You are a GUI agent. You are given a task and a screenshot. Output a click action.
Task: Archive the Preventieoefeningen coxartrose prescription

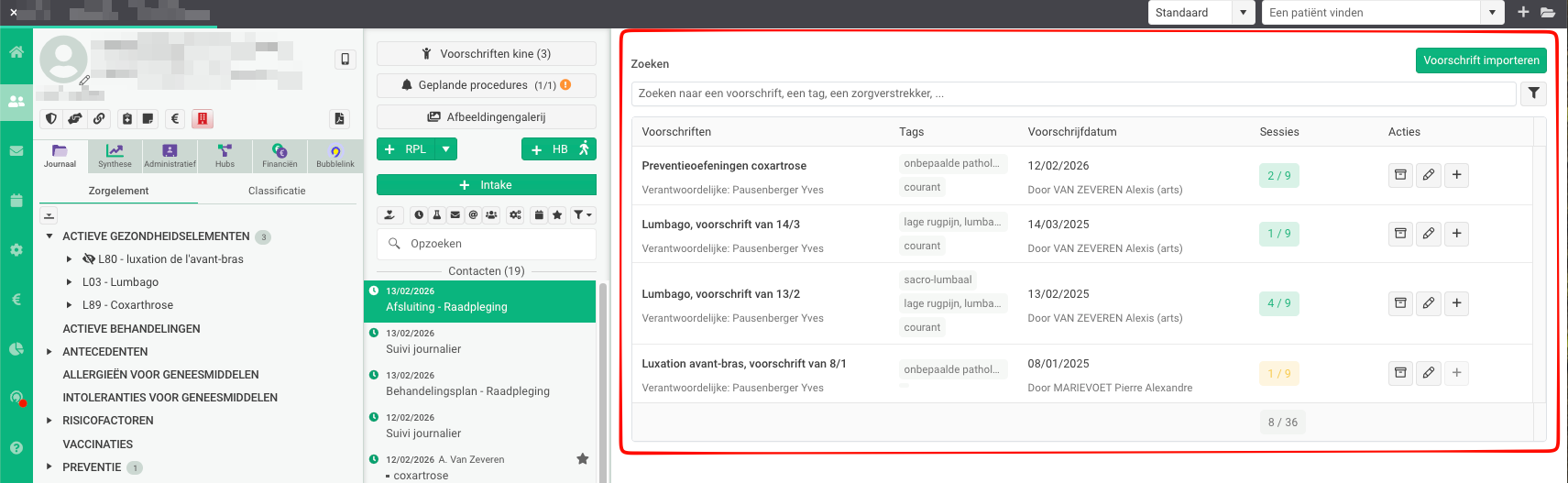1400,175
